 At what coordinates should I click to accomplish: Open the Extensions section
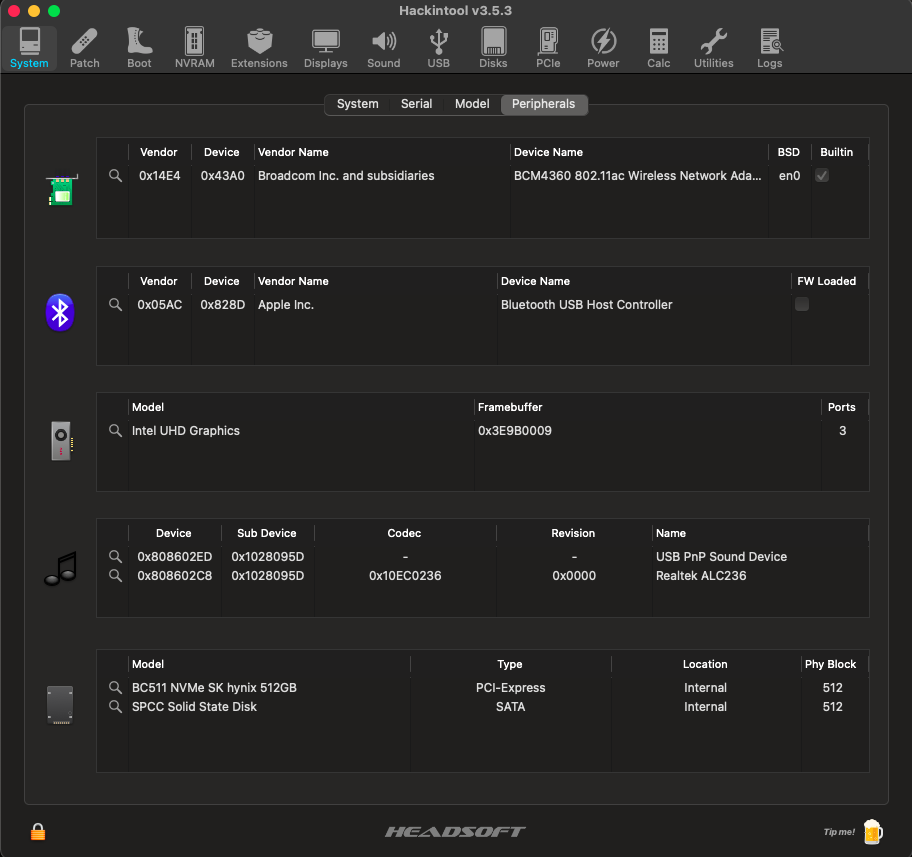pos(259,48)
